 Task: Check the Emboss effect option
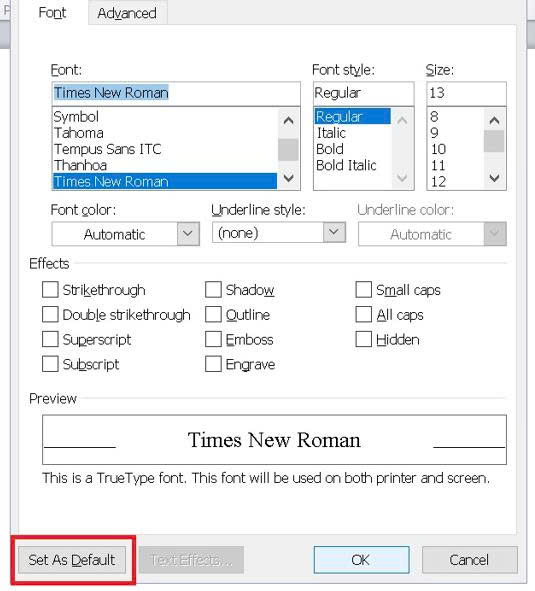[x=213, y=340]
